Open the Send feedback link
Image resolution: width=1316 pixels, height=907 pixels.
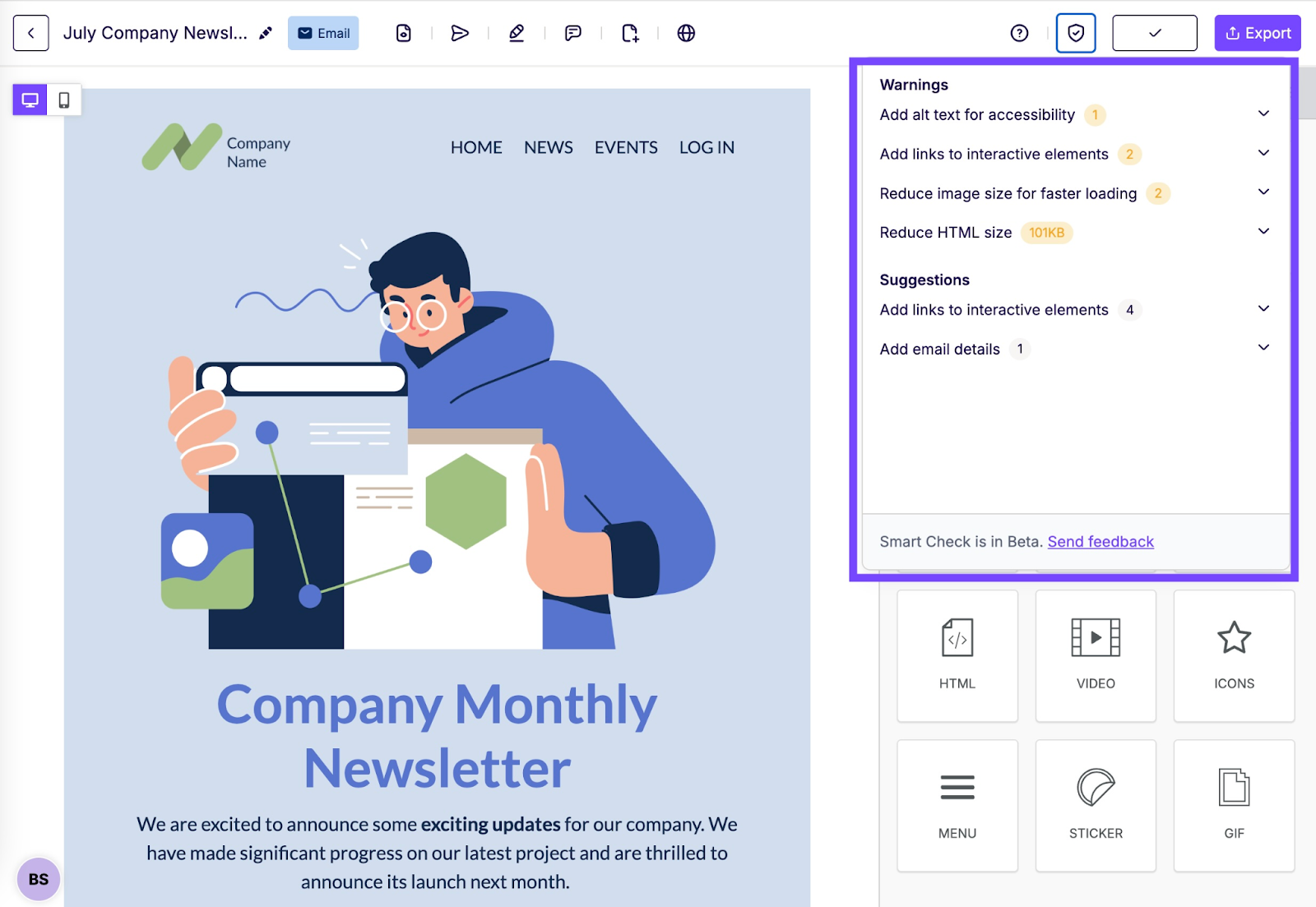point(1100,542)
